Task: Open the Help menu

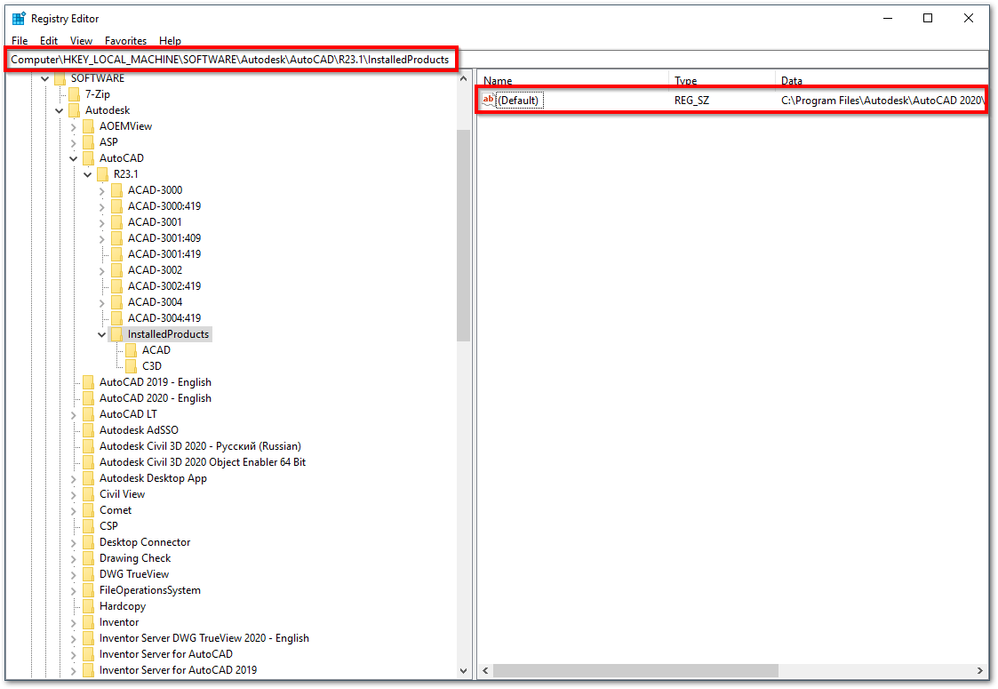Action: [170, 41]
